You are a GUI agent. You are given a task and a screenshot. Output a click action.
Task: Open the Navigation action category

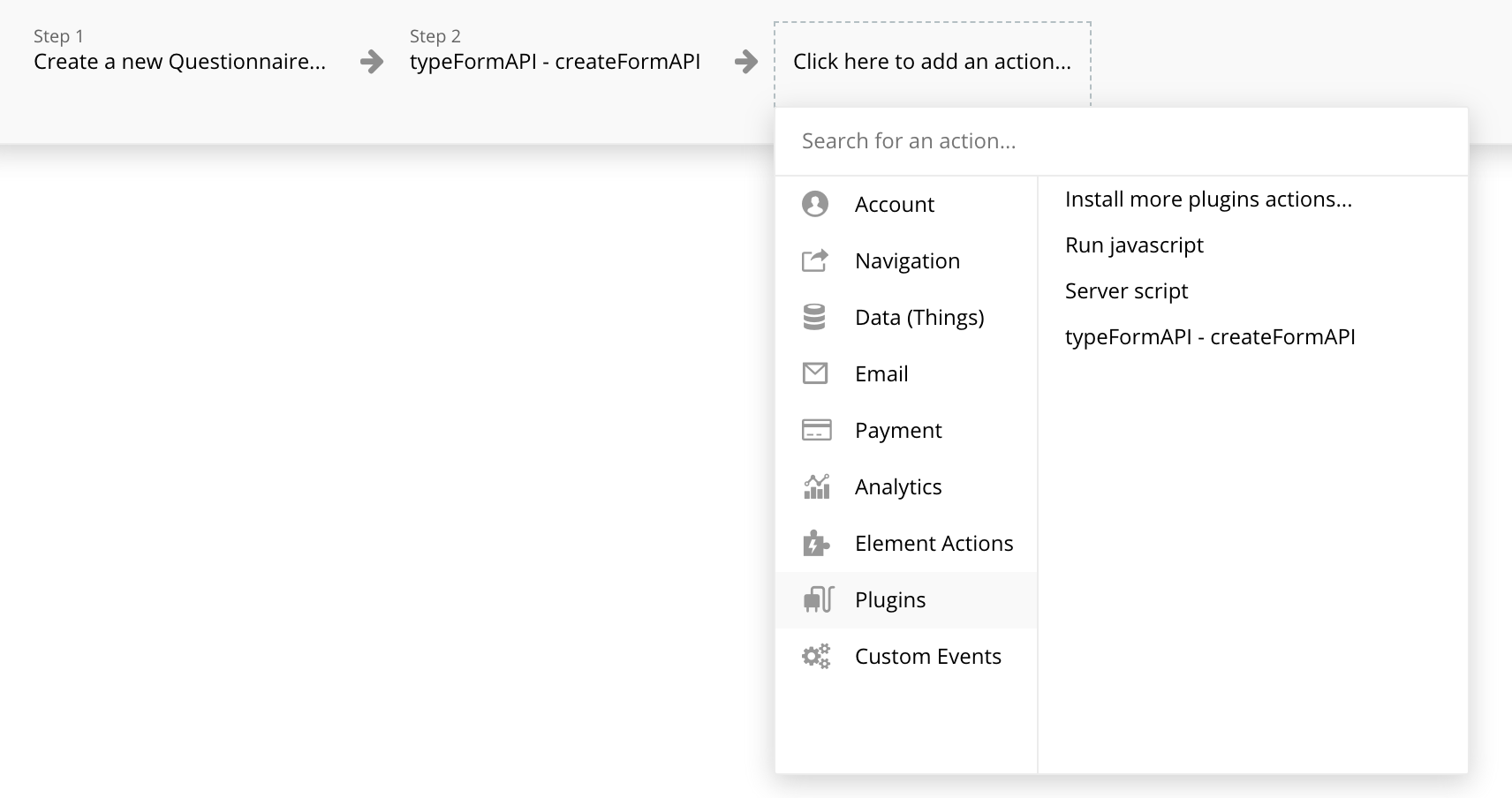point(907,260)
